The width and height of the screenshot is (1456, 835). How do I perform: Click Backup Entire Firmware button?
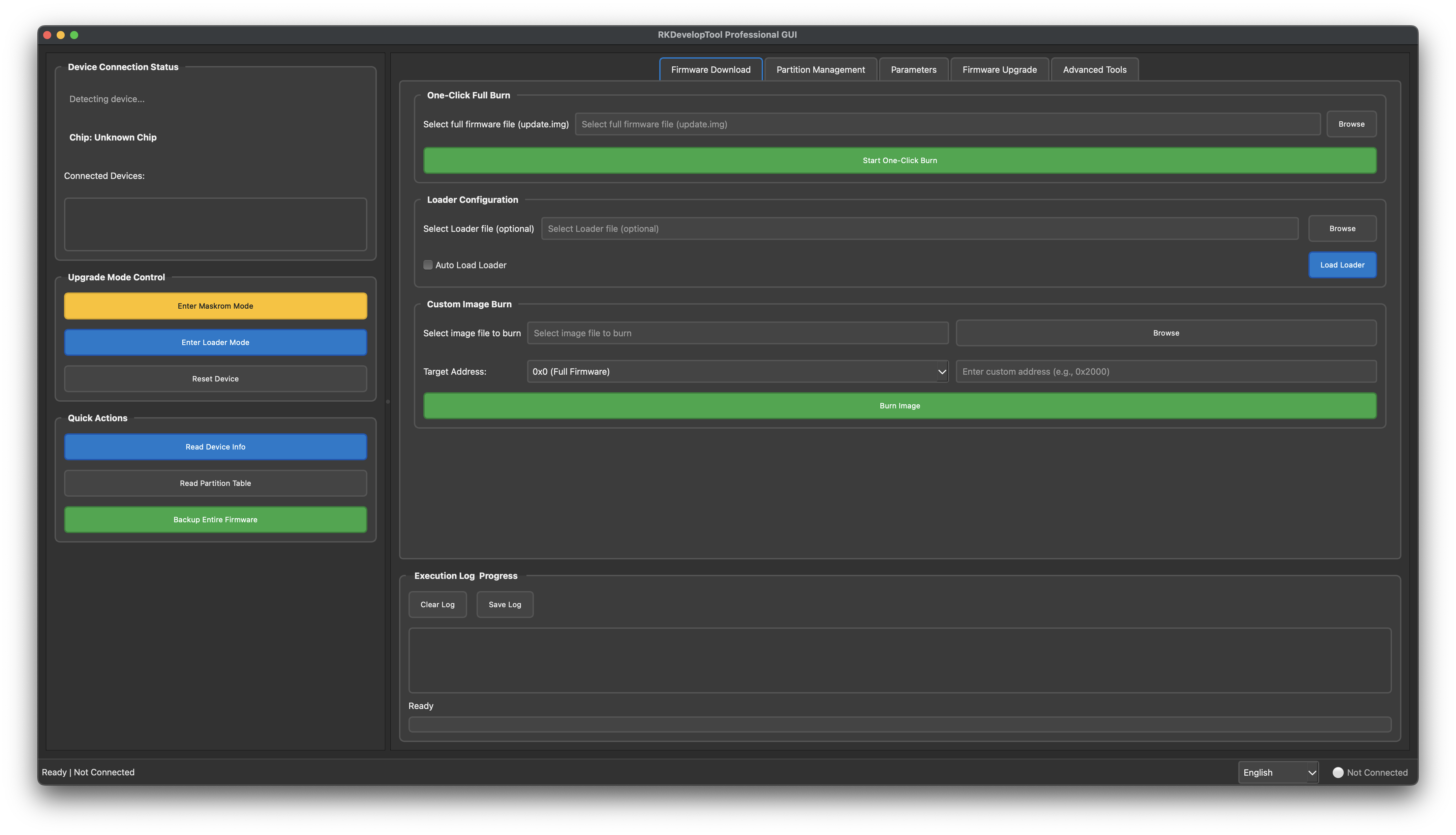click(x=215, y=520)
